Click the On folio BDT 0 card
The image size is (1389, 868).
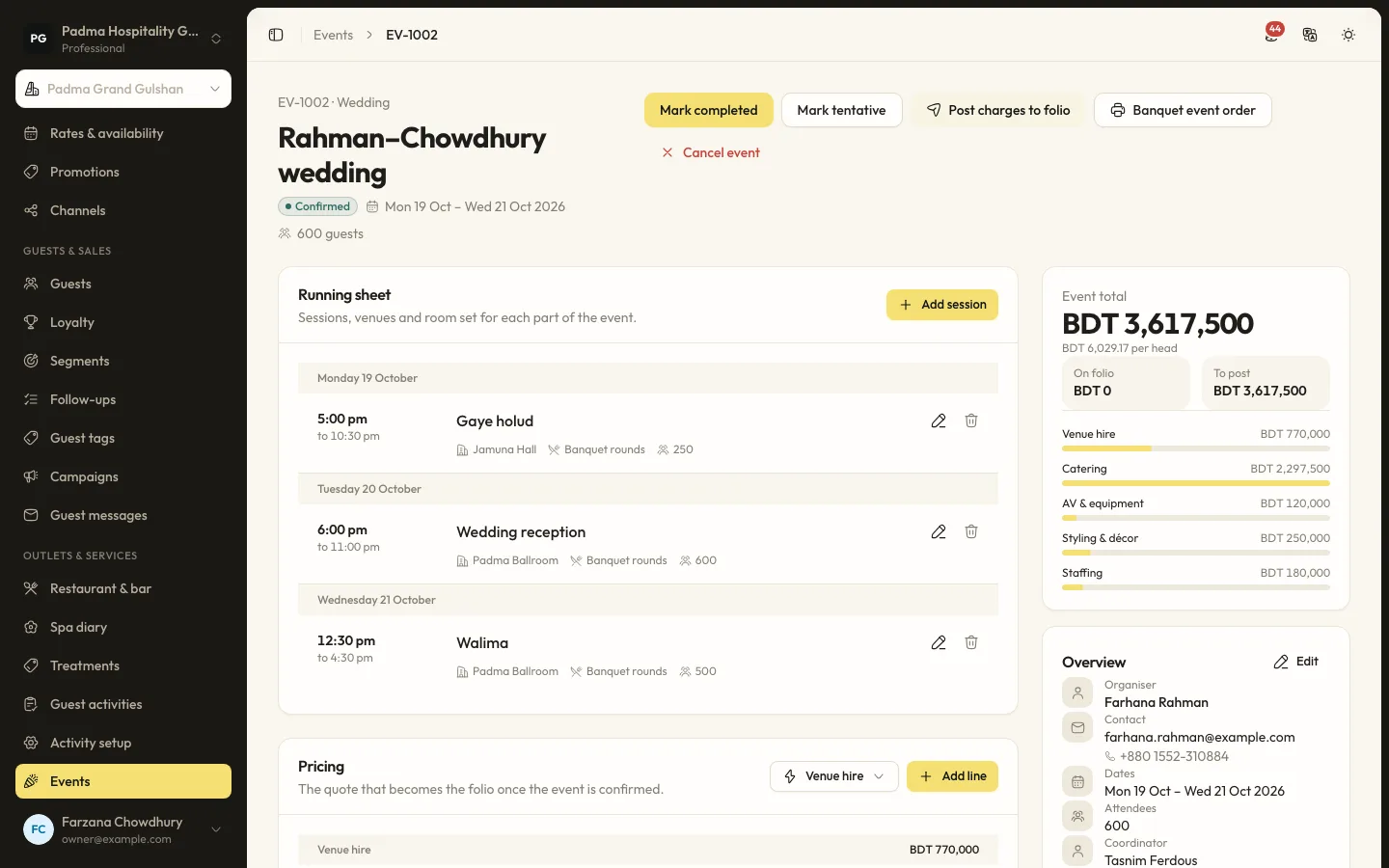[1126, 383]
